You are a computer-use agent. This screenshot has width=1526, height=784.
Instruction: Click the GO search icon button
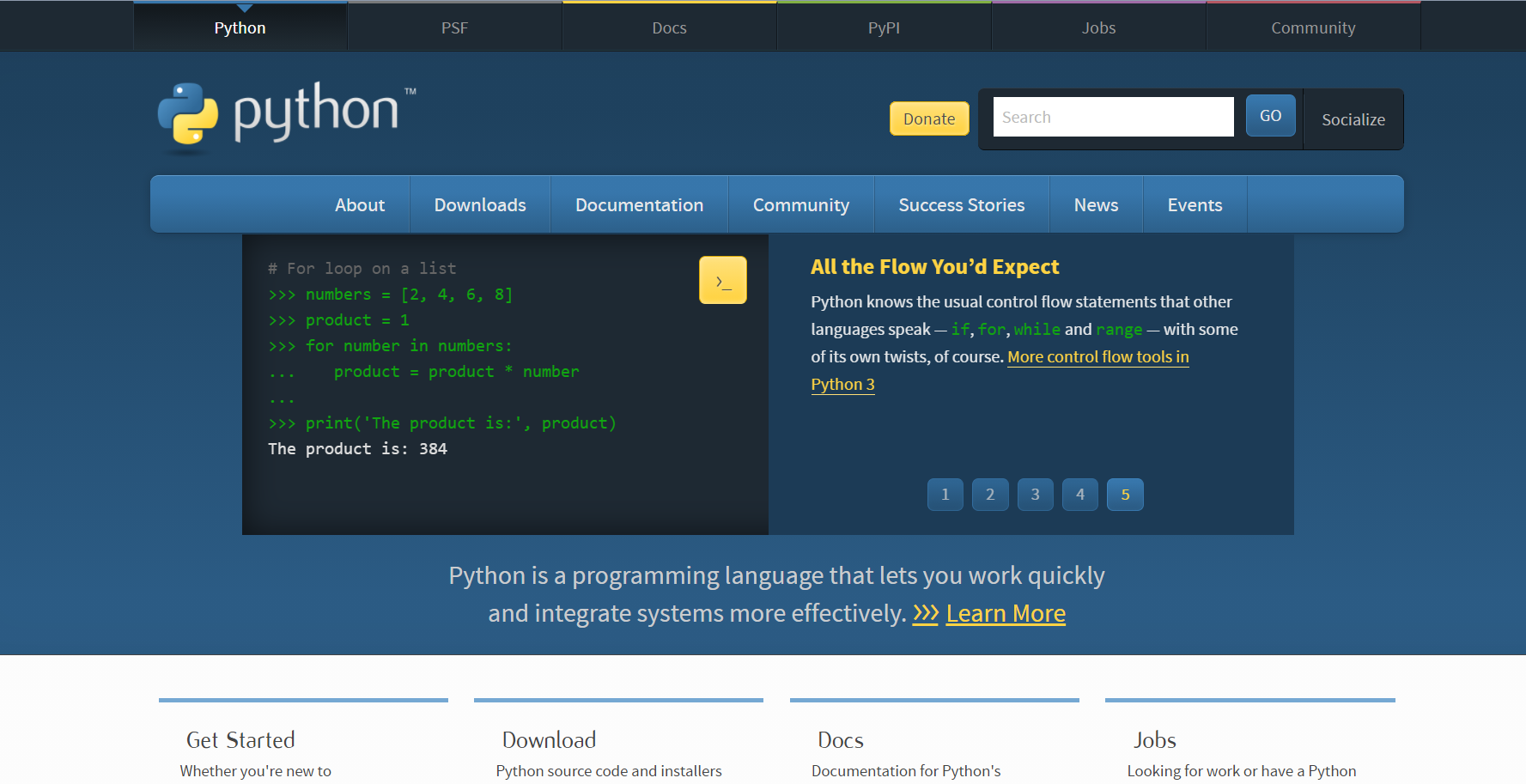pyautogui.click(x=1270, y=114)
